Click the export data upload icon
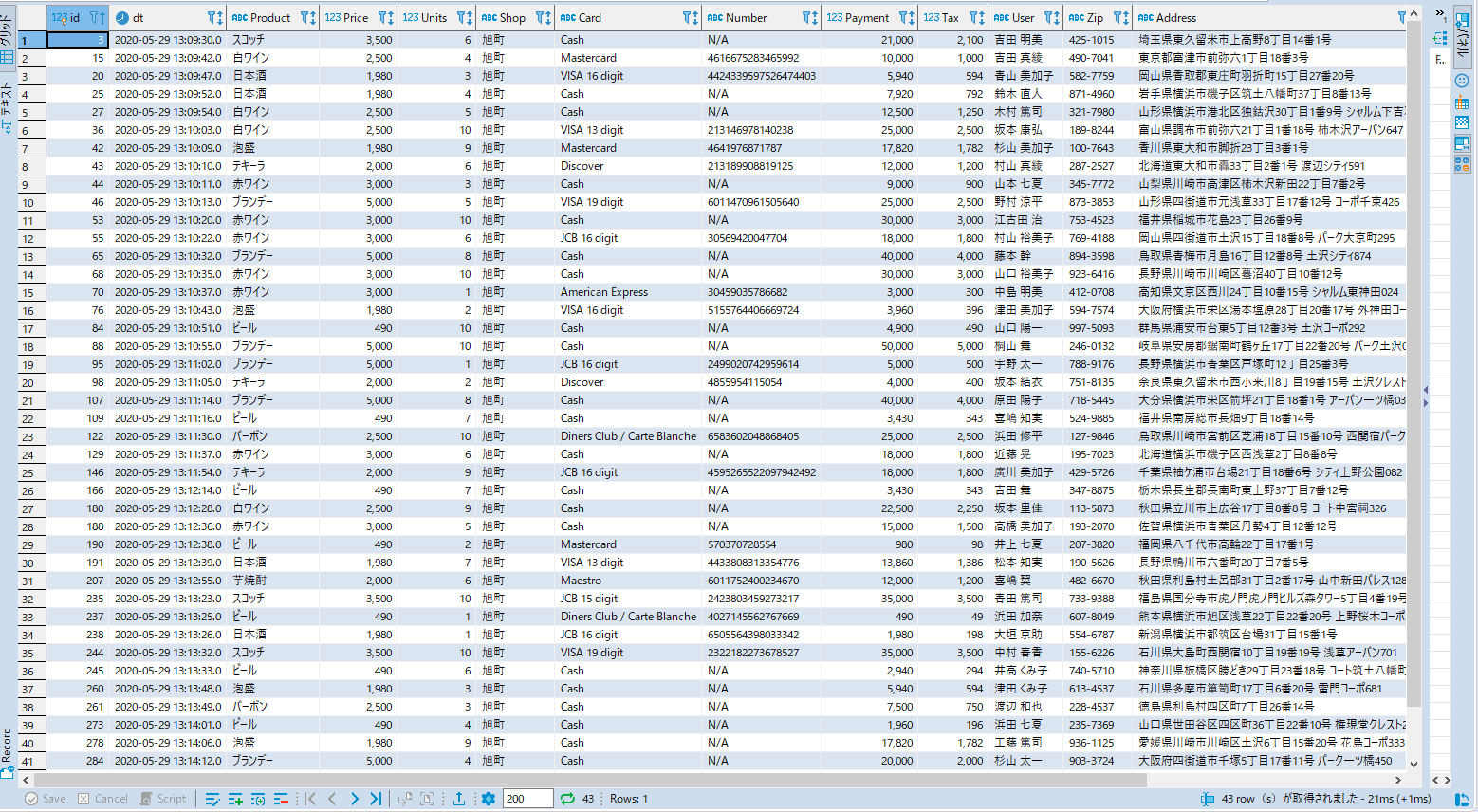Image resolution: width=1478 pixels, height=812 pixels. coord(459,799)
